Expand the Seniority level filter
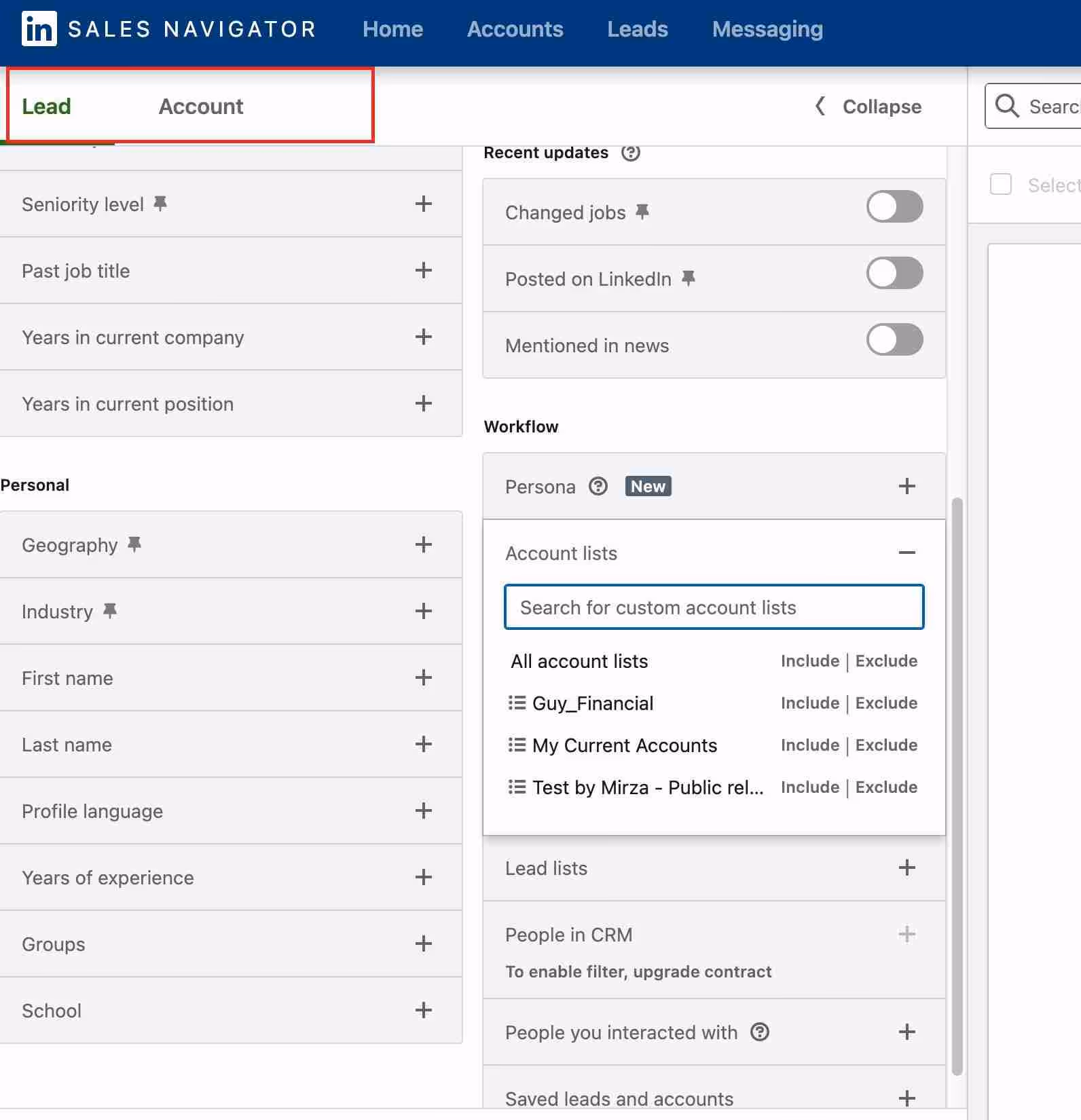The height and width of the screenshot is (1120, 1081). coord(424,204)
